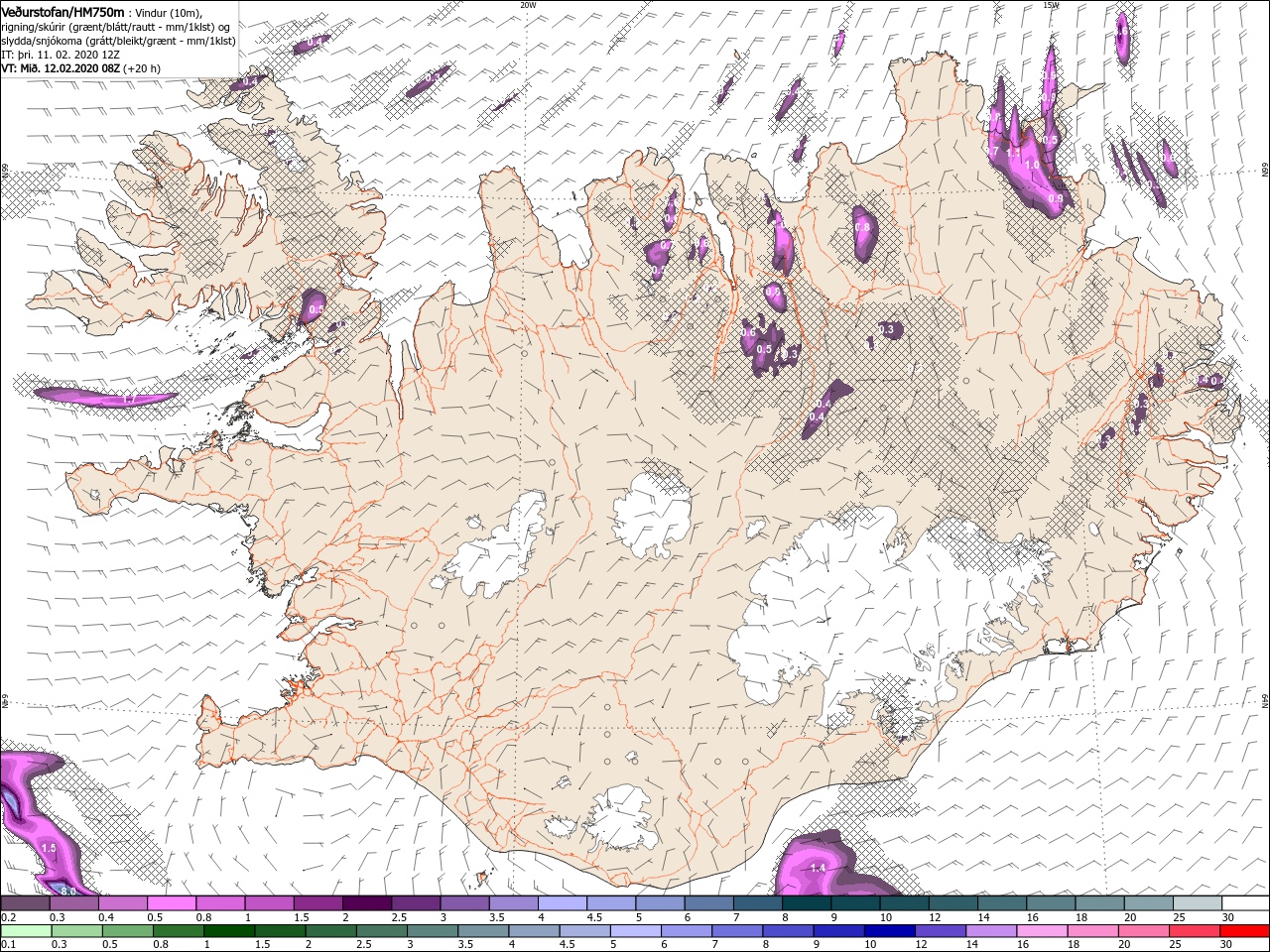The height and width of the screenshot is (952, 1270).
Task: Click the 'slydda/snjókoma' description line
Action: click(118, 42)
